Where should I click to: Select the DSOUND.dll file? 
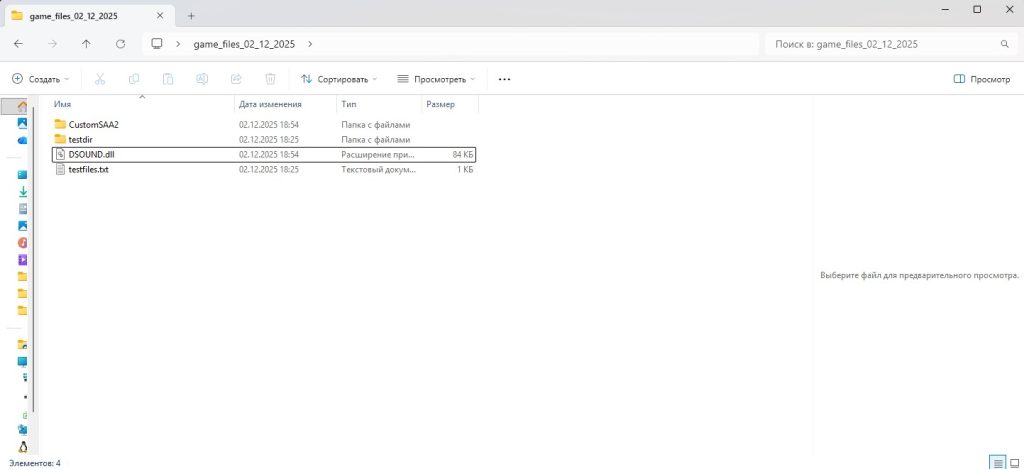[x=92, y=155]
